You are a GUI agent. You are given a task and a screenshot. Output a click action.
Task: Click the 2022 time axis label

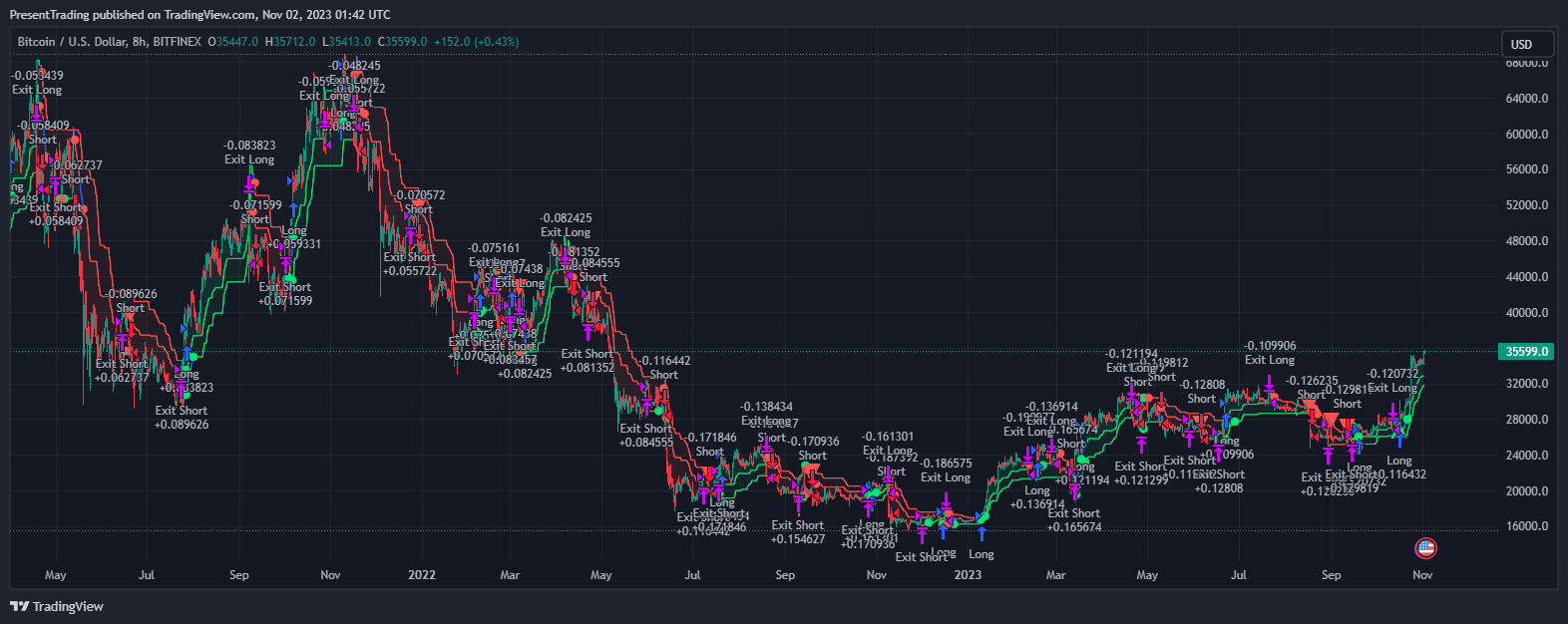[422, 575]
